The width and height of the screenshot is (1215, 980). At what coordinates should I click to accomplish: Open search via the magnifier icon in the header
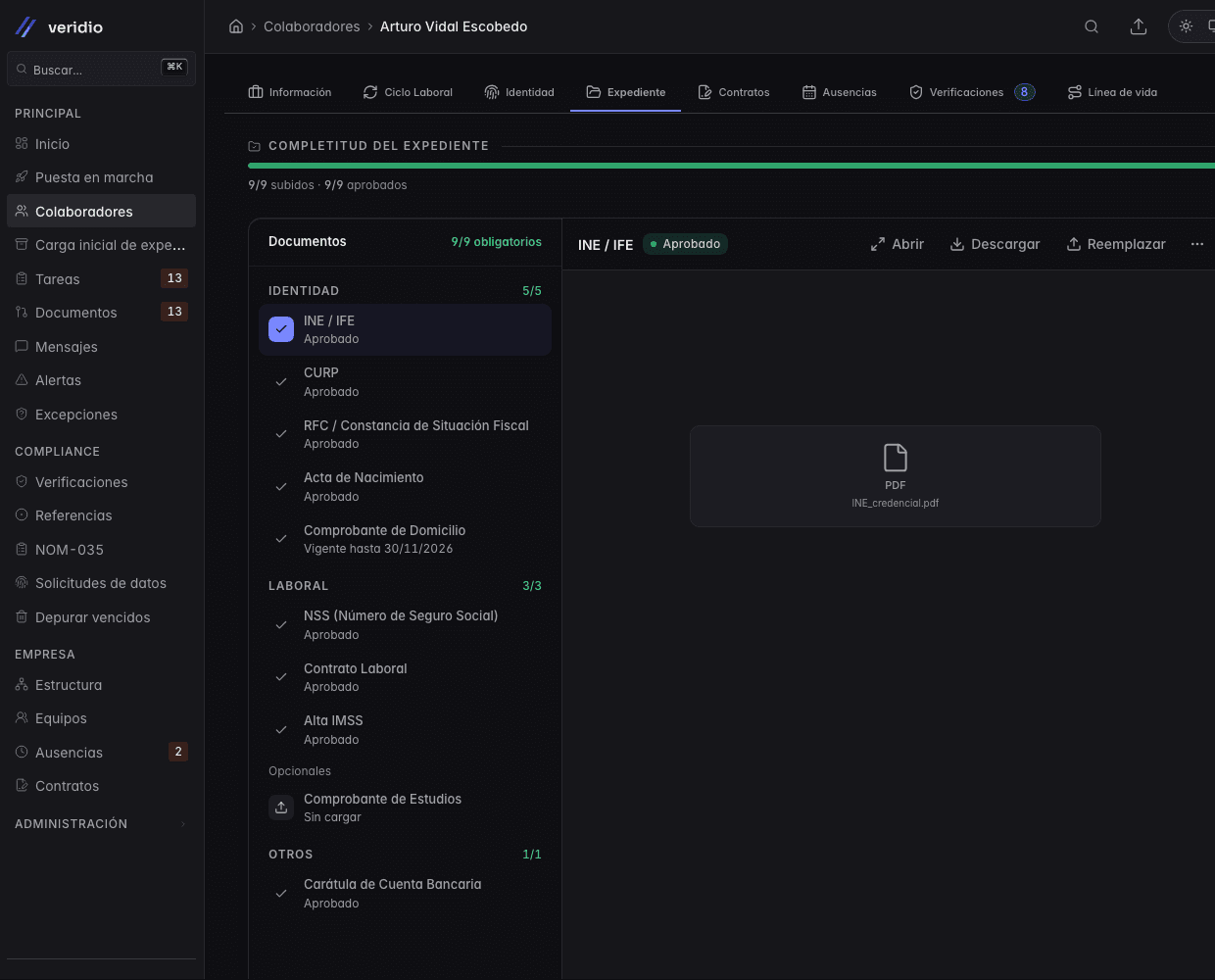[1092, 26]
